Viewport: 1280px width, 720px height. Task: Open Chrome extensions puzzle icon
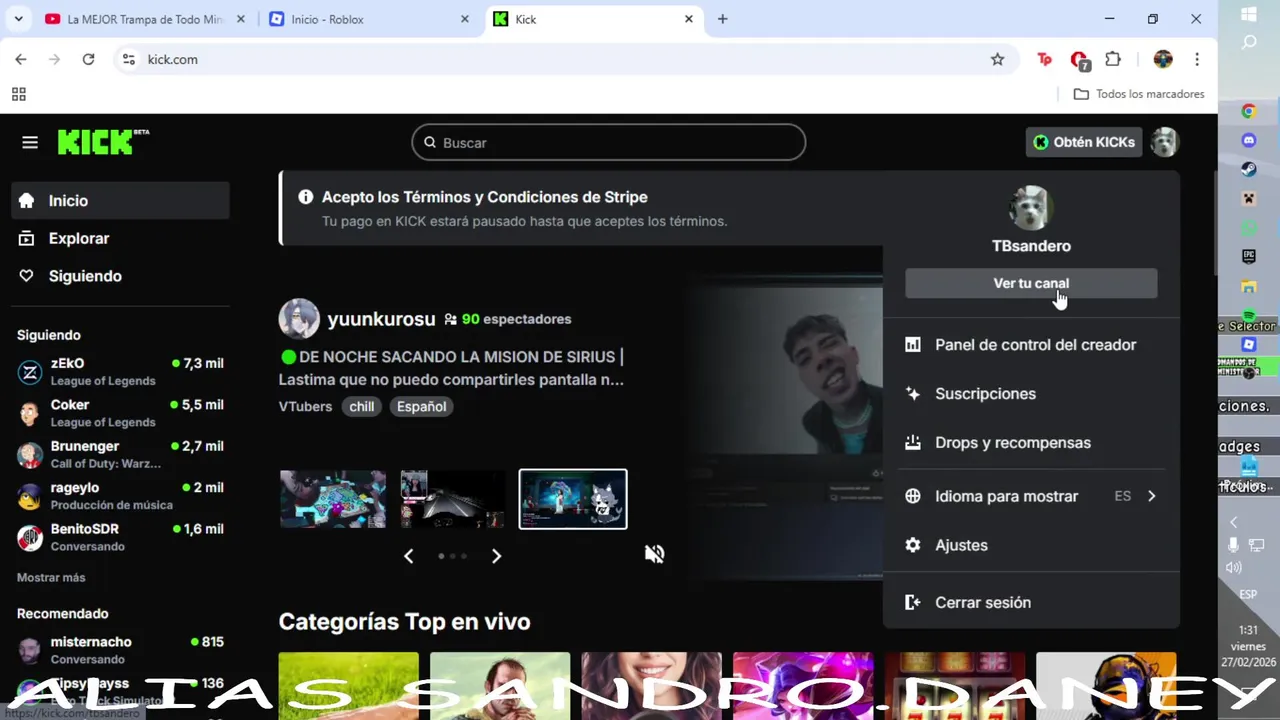[x=1113, y=59]
